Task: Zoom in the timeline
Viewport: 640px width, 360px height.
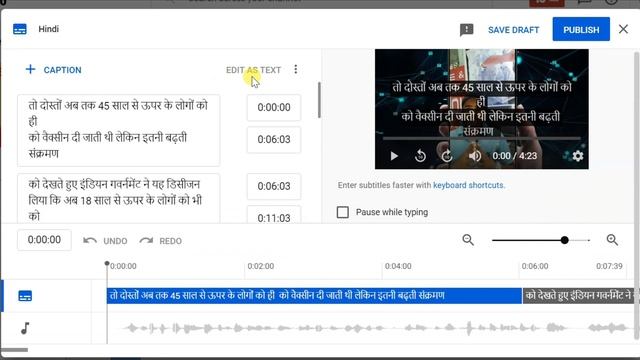Action: click(612, 240)
